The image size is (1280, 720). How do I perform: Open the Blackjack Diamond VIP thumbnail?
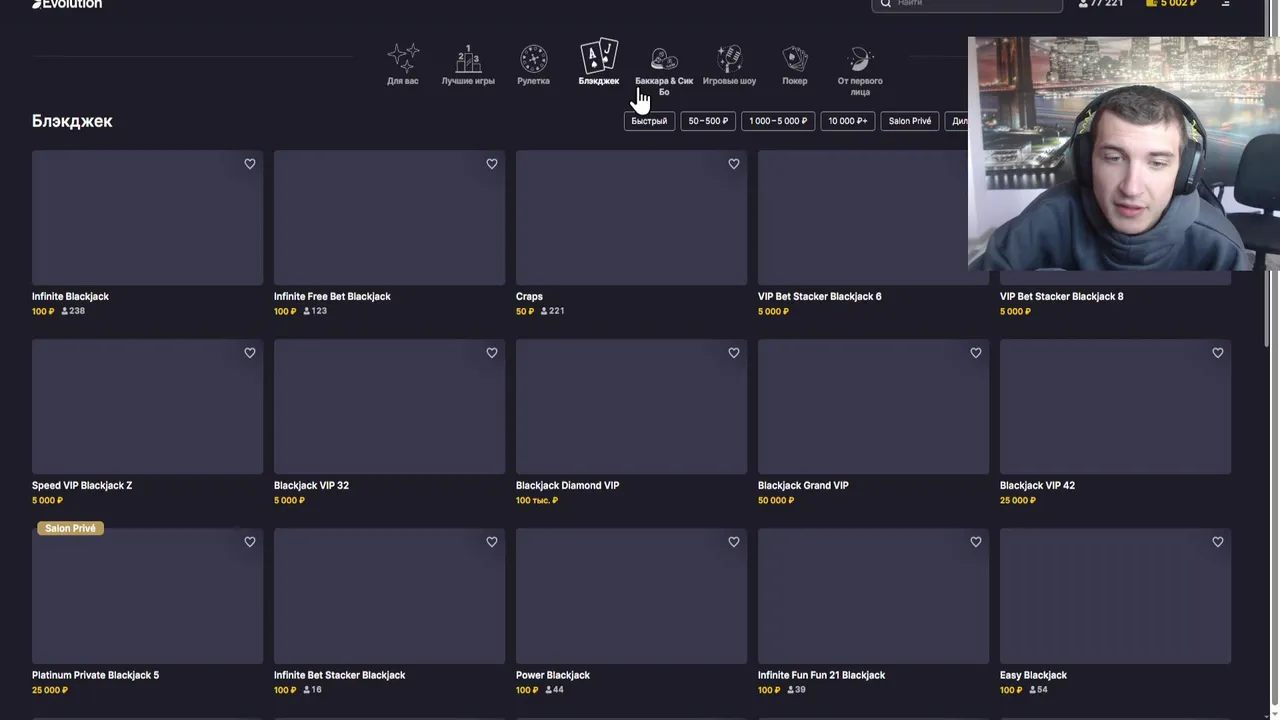point(631,407)
